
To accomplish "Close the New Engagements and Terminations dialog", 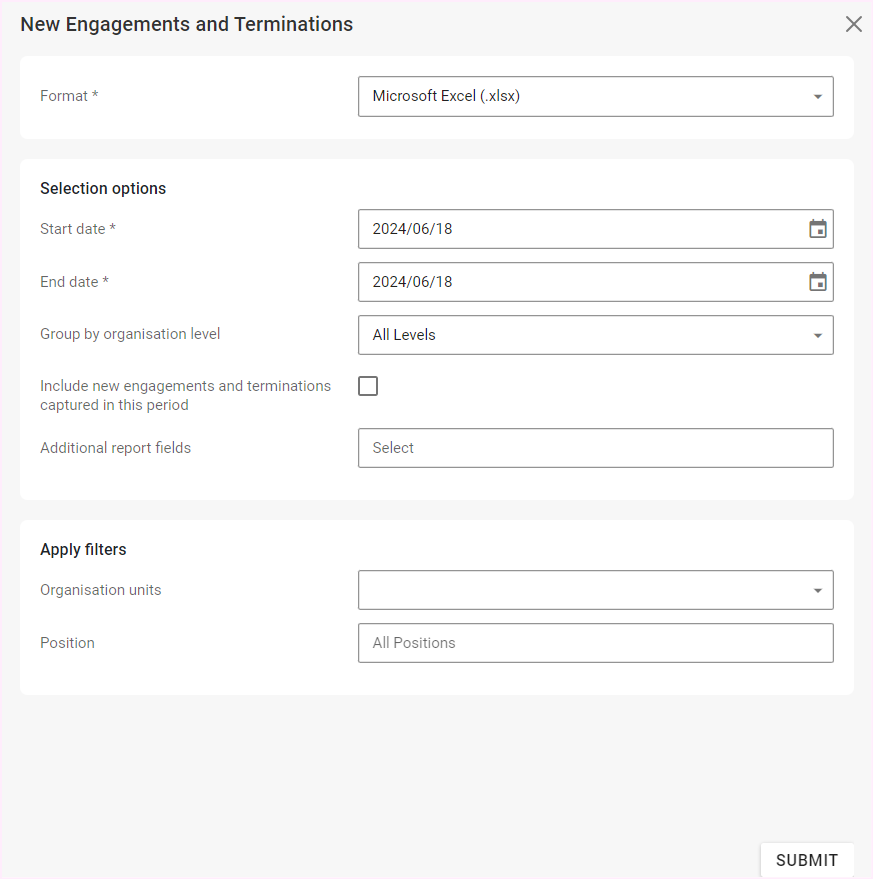I will click(x=853, y=24).
